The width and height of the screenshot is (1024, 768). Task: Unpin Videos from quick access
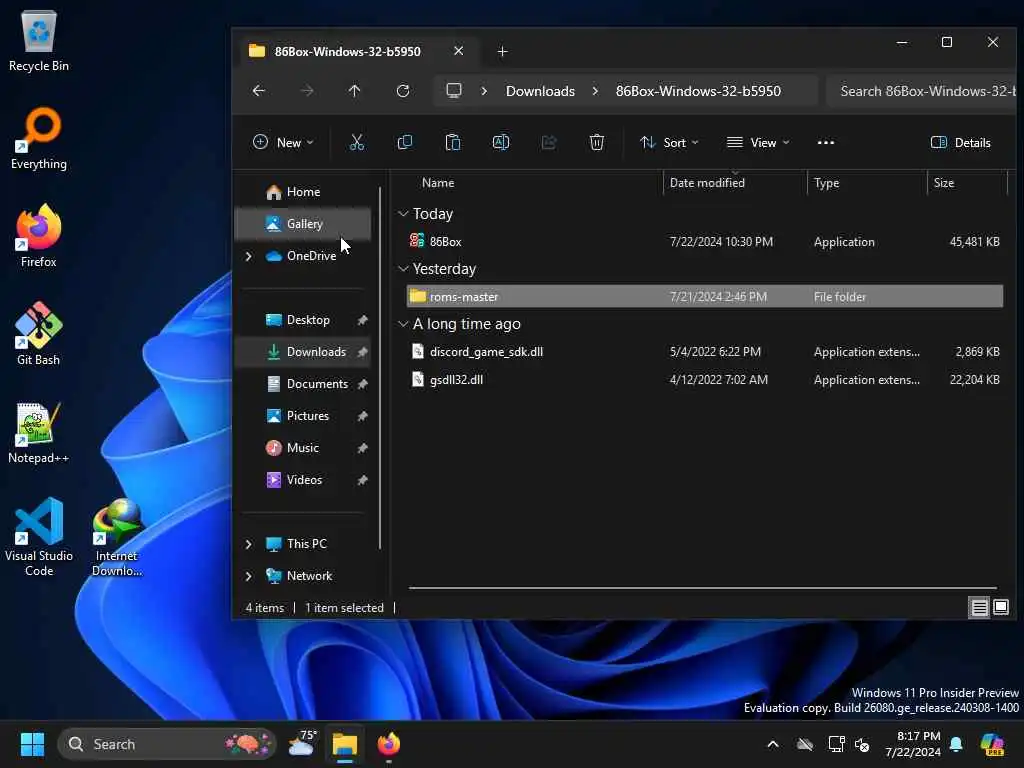(362, 480)
